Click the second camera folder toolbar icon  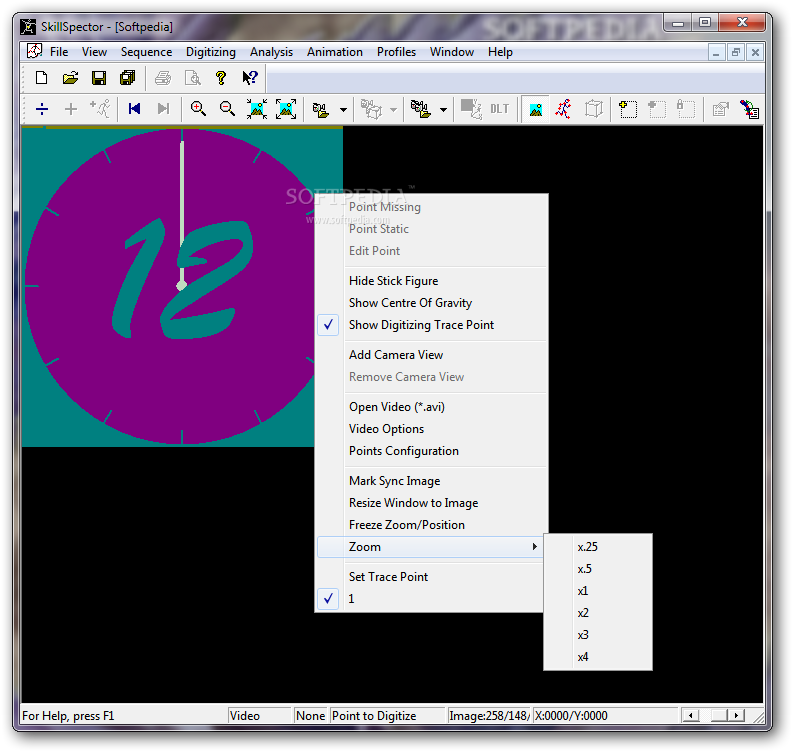point(421,109)
